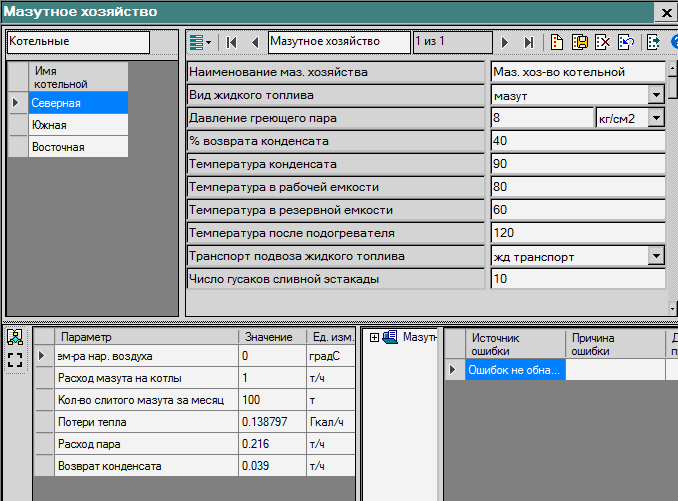Click the undo changes icon

click(625, 42)
